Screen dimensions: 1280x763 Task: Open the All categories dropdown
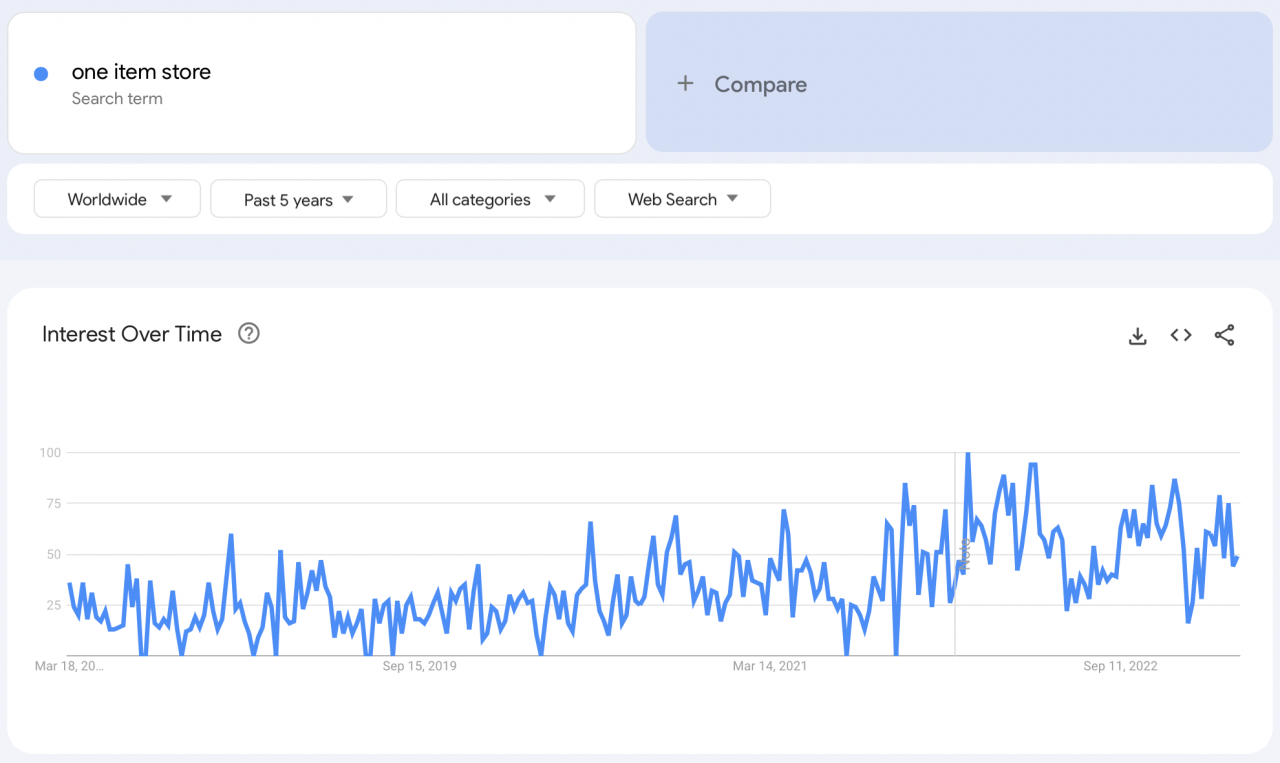[x=489, y=198]
